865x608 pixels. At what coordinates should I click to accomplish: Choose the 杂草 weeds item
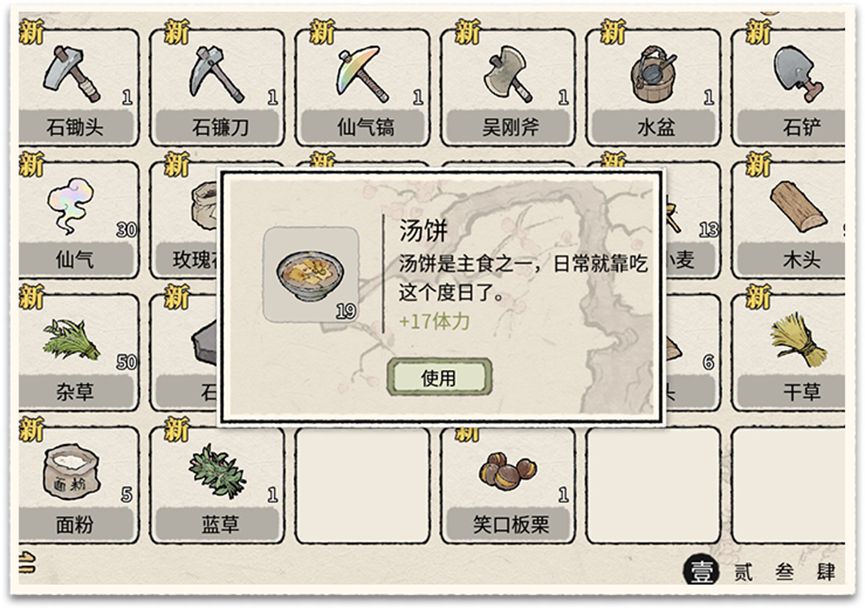point(76,352)
